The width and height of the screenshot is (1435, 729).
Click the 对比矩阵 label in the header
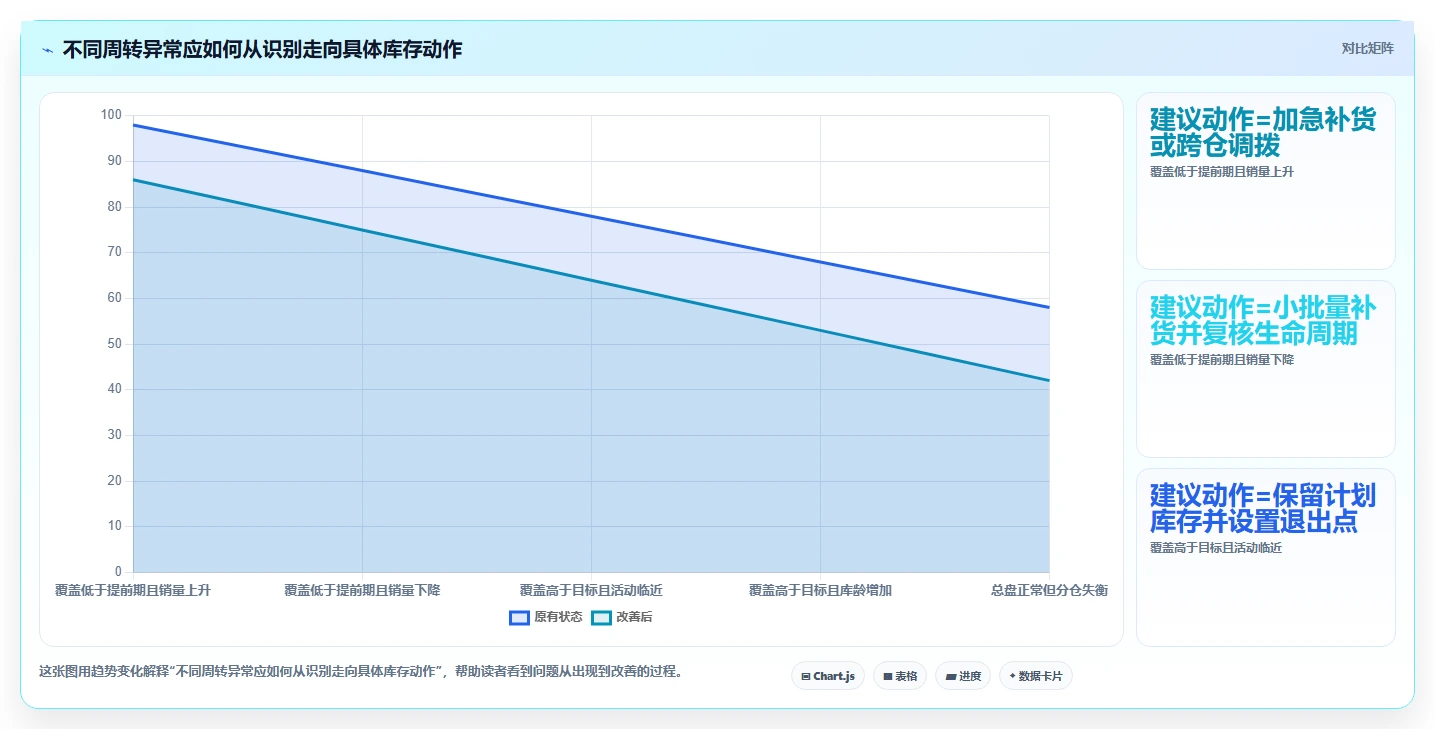(x=1367, y=48)
